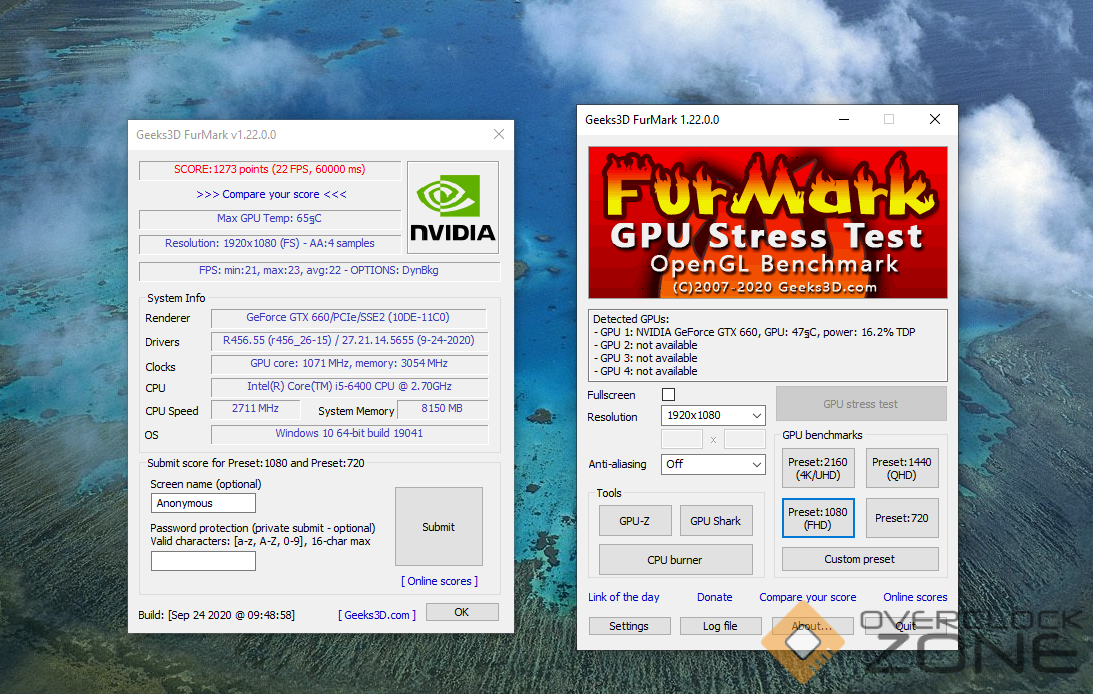
Task: Run the Preset:720 benchmark
Action: (x=901, y=518)
